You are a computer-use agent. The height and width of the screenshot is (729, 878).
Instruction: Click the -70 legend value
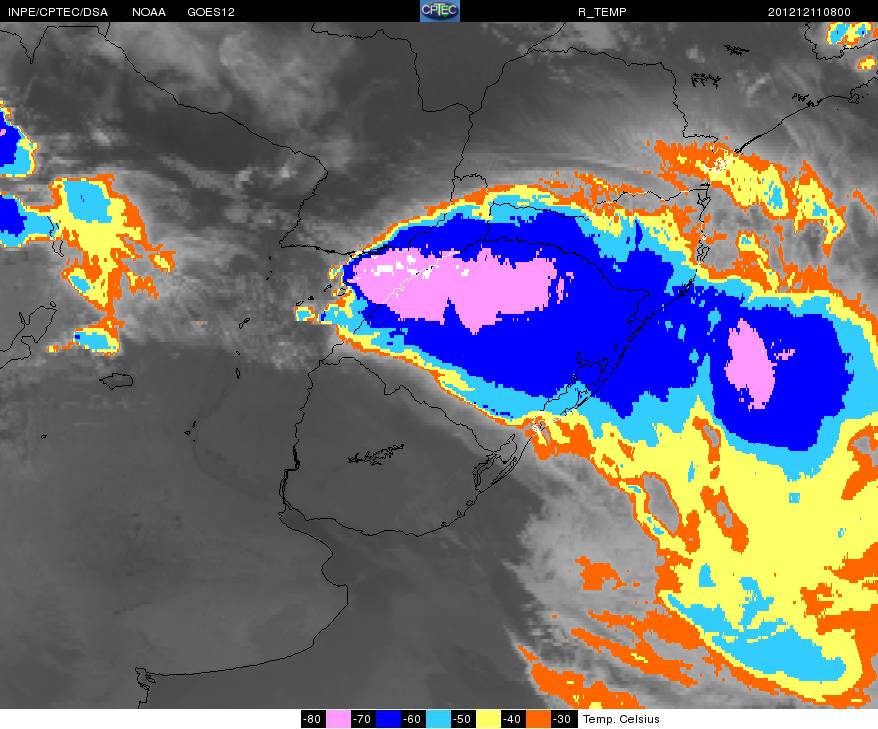363,719
